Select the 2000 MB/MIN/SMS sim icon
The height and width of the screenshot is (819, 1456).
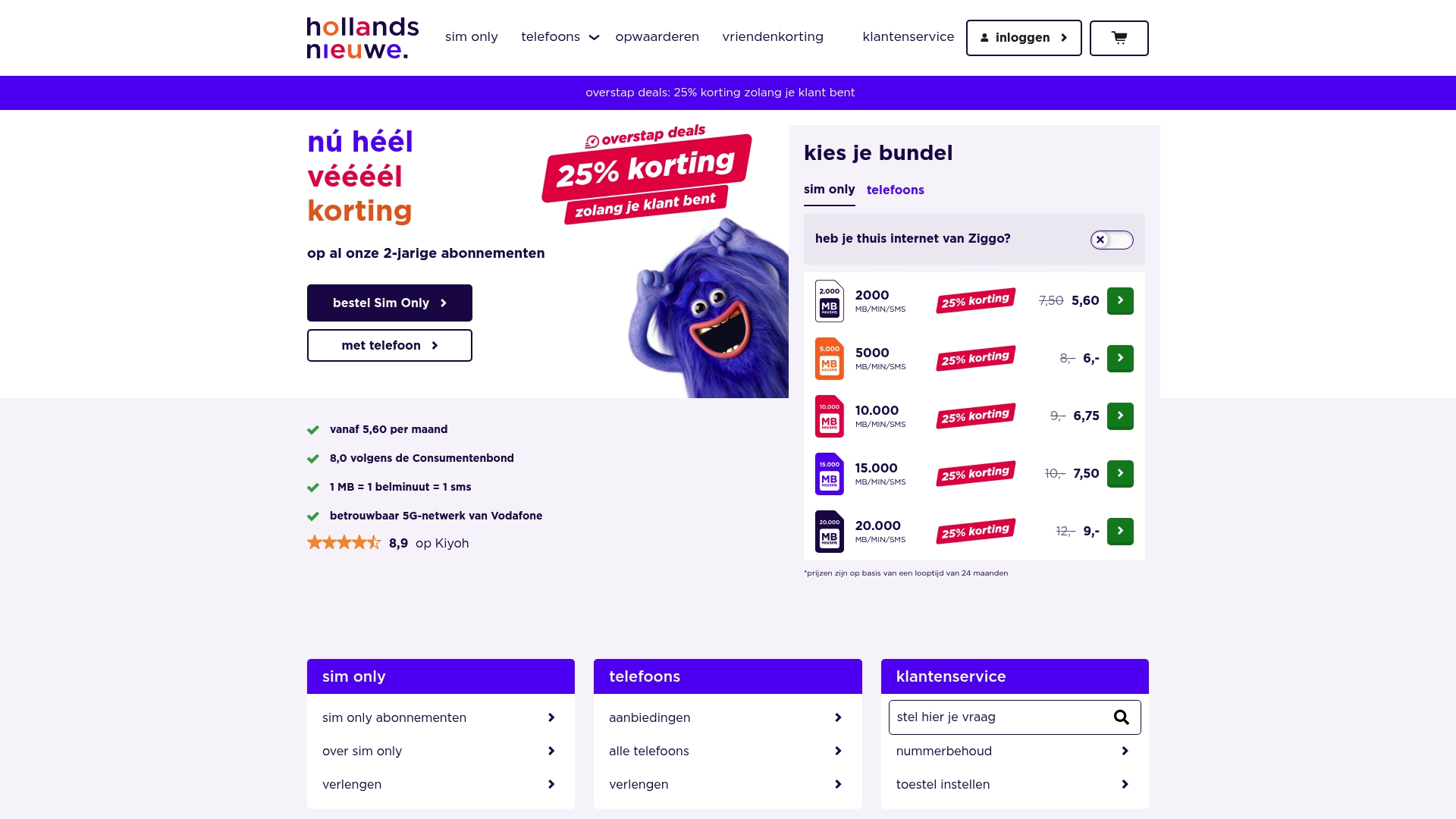[x=830, y=300]
